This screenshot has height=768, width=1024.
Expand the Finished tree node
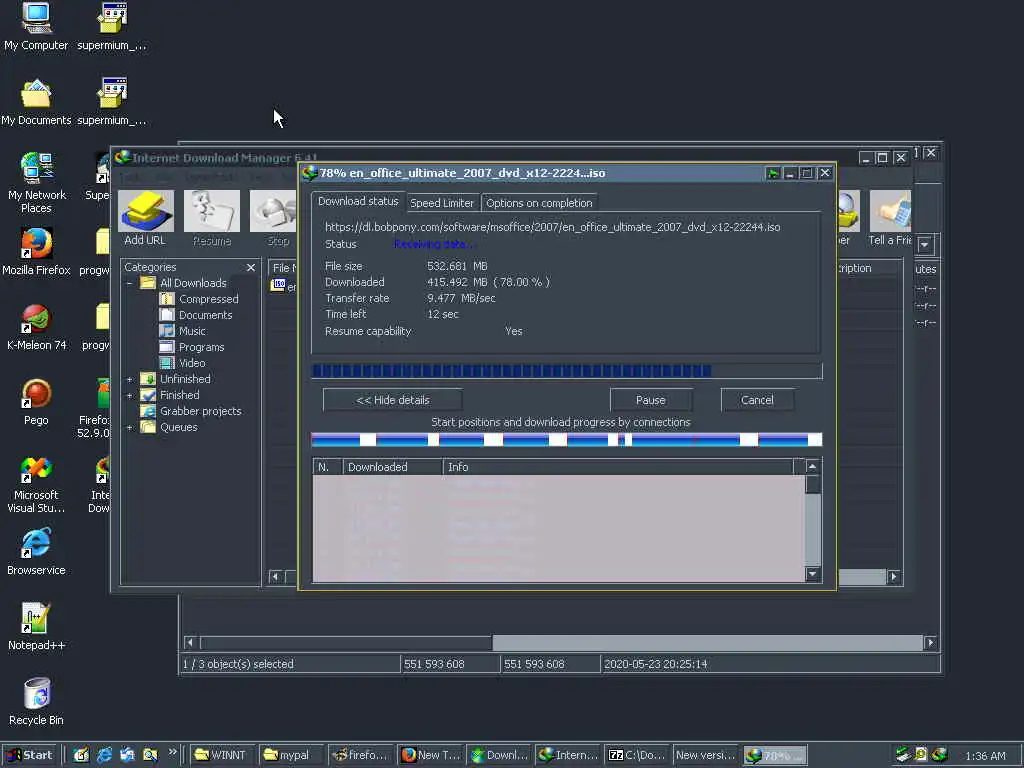(129, 395)
